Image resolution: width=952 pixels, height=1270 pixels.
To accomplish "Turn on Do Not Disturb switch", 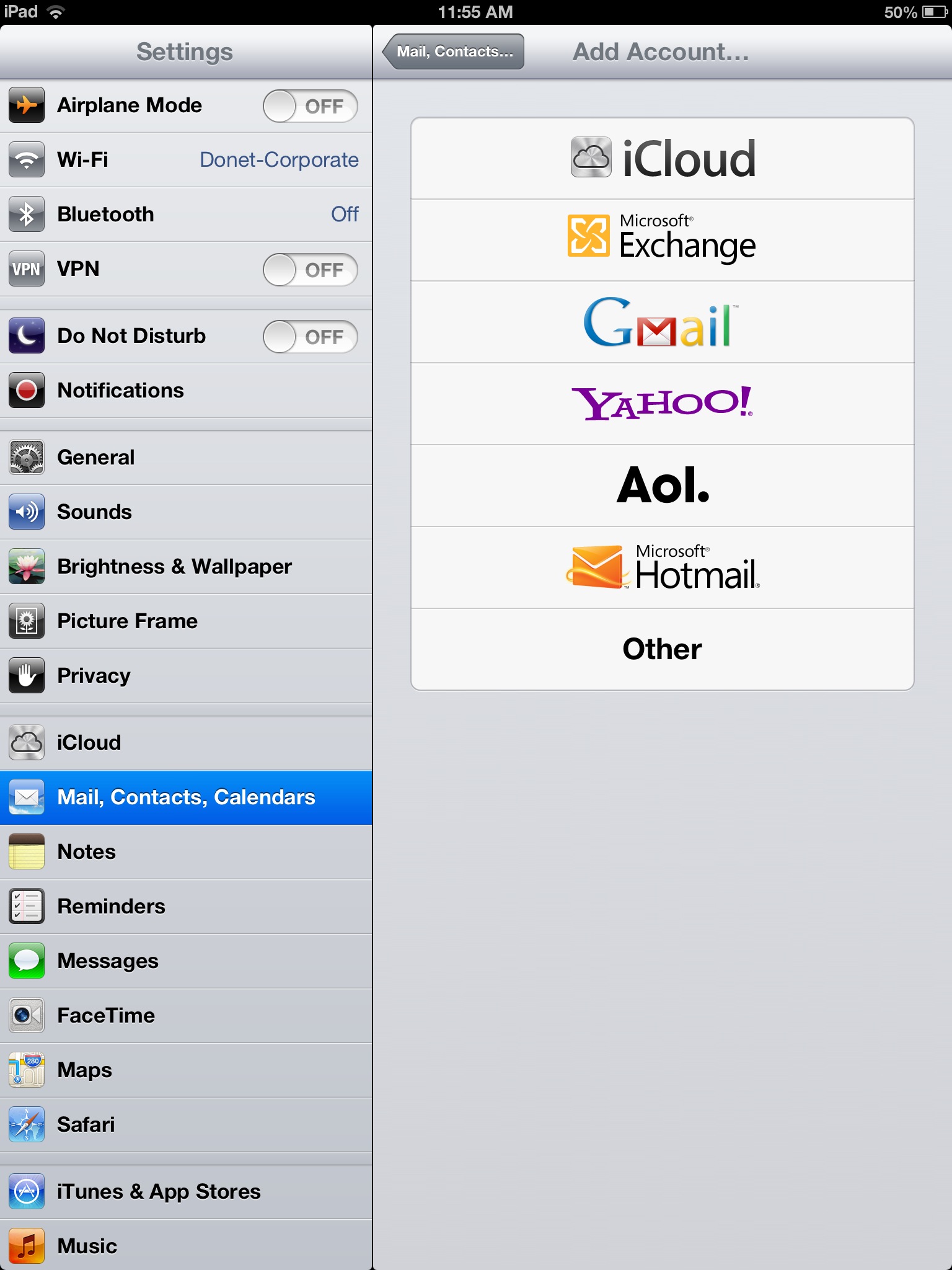I will [x=311, y=337].
